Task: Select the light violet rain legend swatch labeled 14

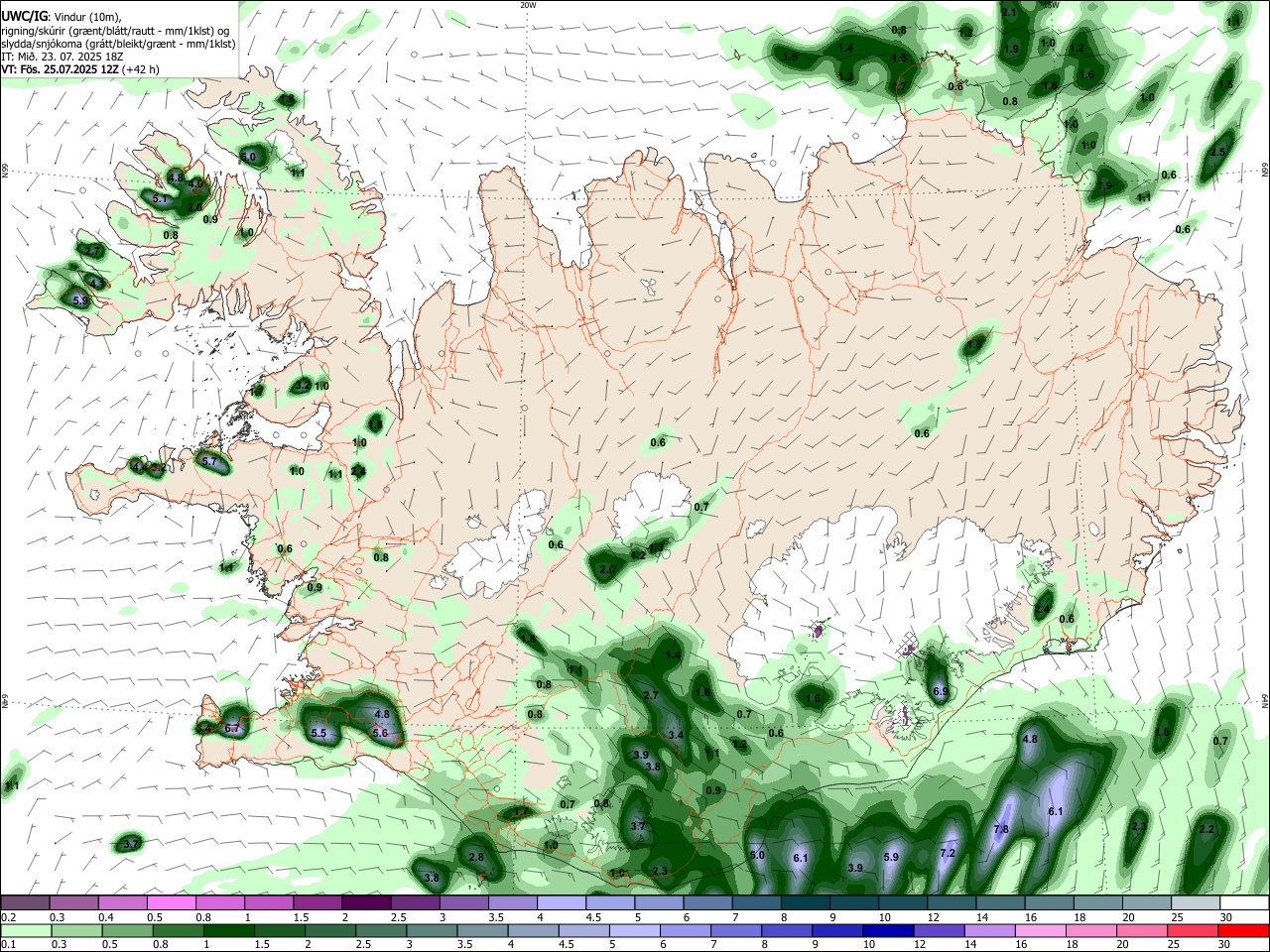Action: [989, 931]
